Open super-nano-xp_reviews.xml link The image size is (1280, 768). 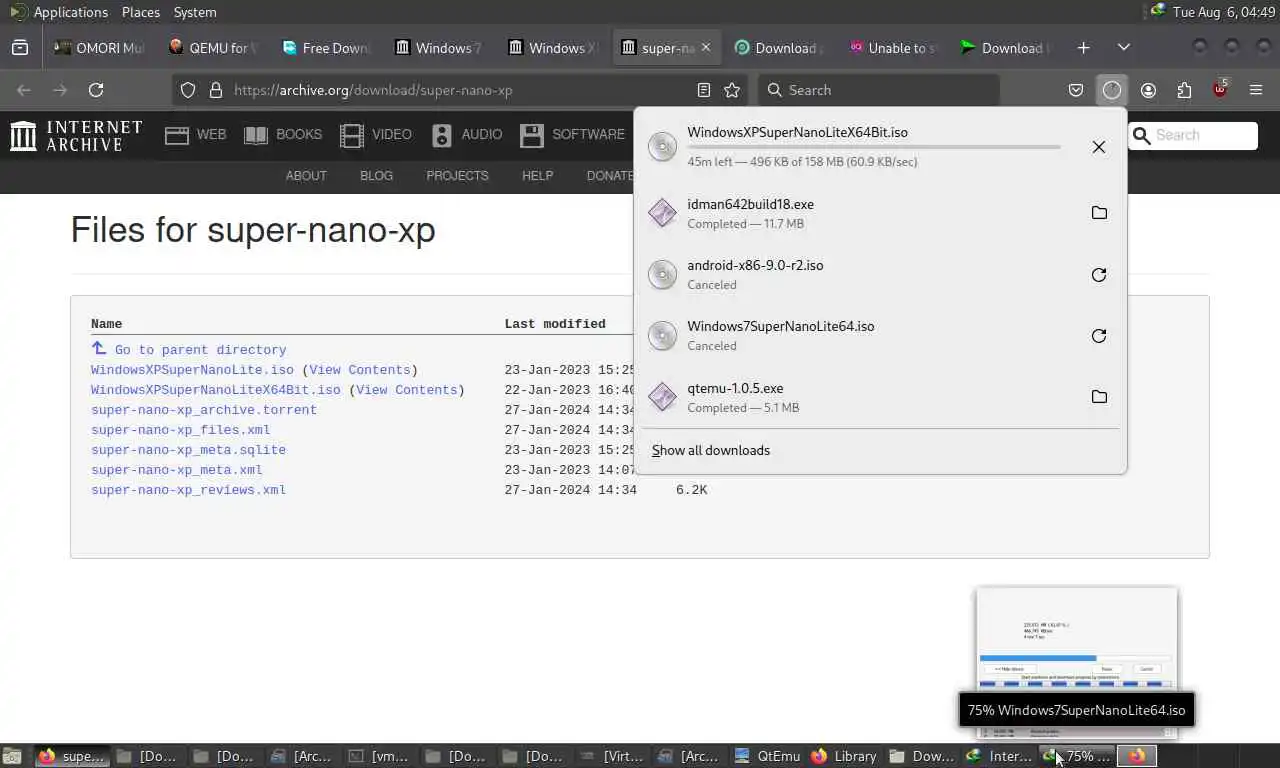pyautogui.click(x=188, y=490)
